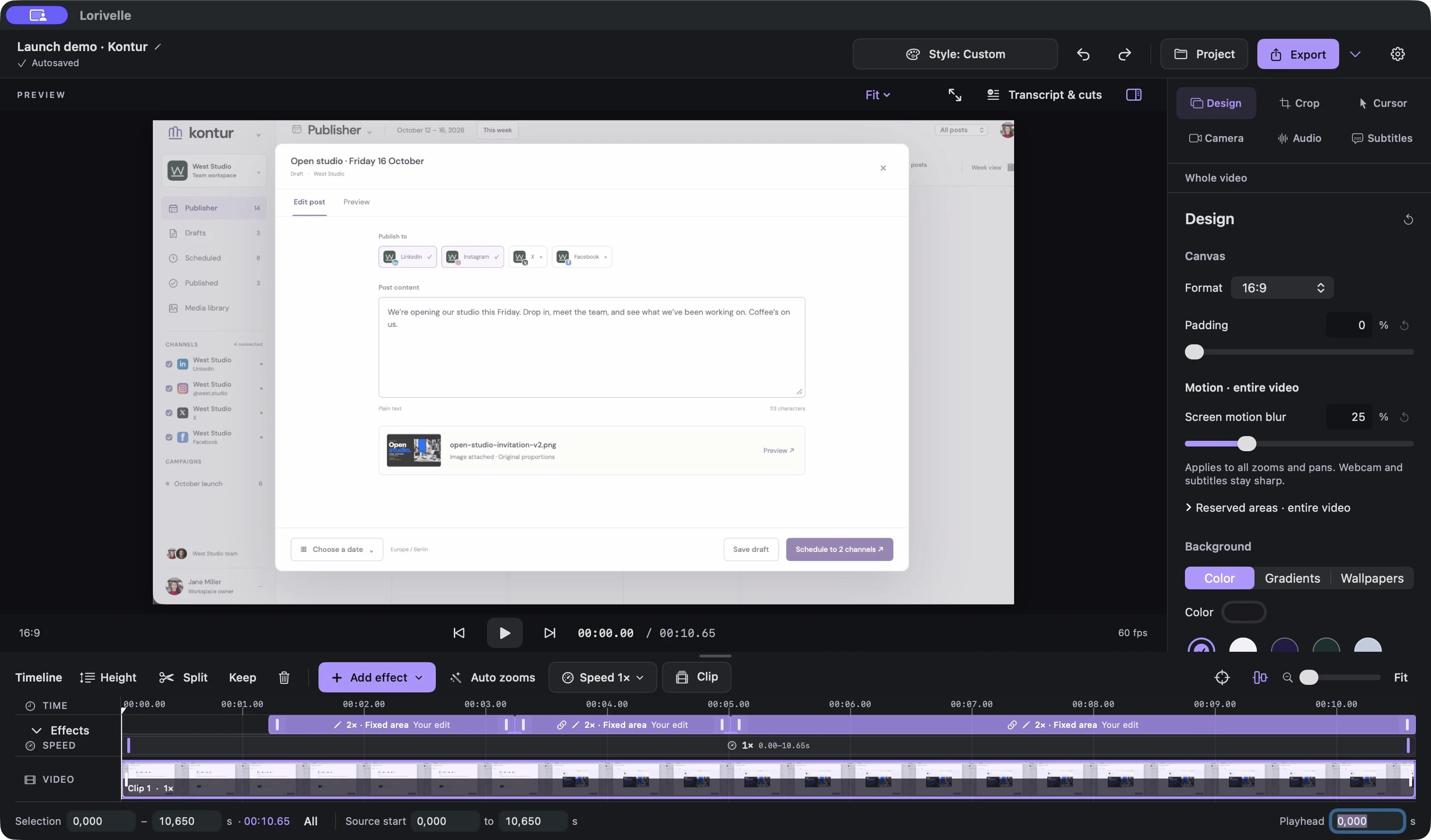Image resolution: width=1431 pixels, height=840 pixels.
Task: Click the undo arrow icon
Action: [x=1083, y=54]
